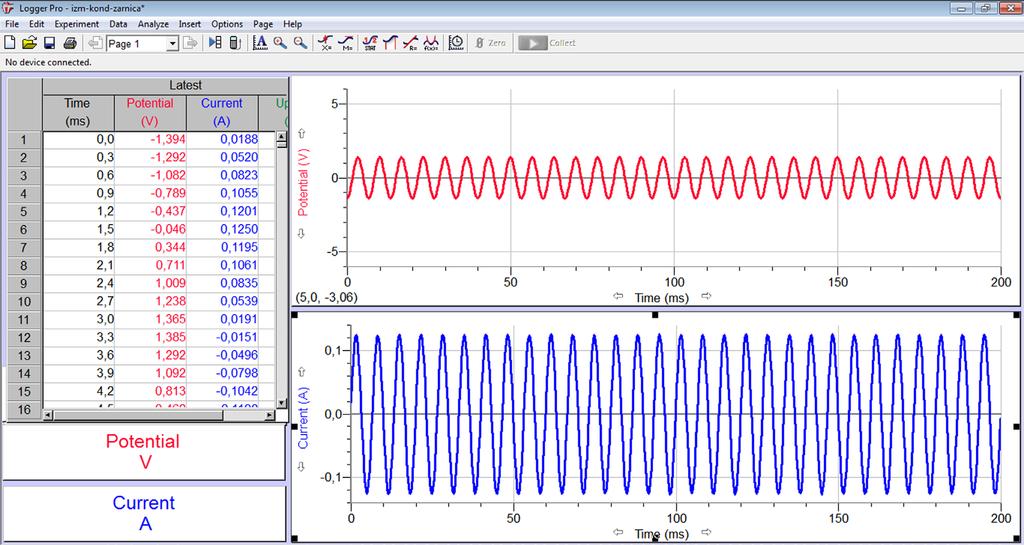
Task: Open the Insert menu
Action: pyautogui.click(x=190, y=24)
